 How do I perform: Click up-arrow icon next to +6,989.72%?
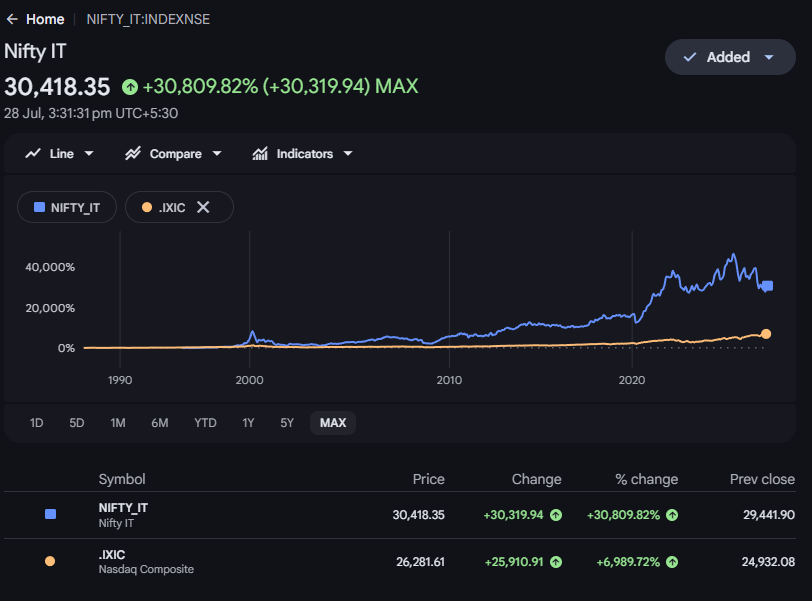[672, 562]
